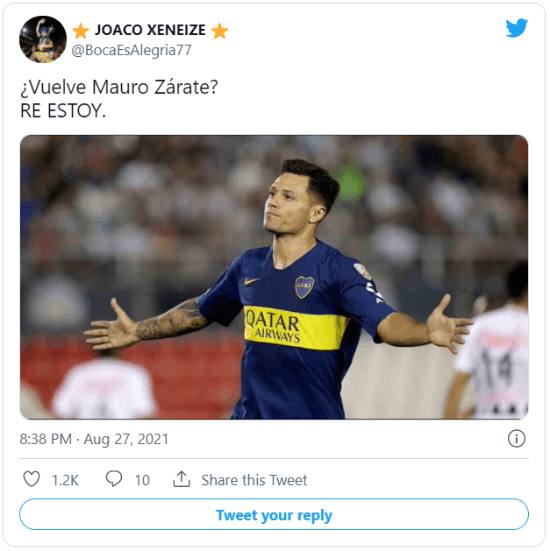This screenshot has height=551, width=550.
Task: Click the Twitter bird logo
Action: point(516,27)
